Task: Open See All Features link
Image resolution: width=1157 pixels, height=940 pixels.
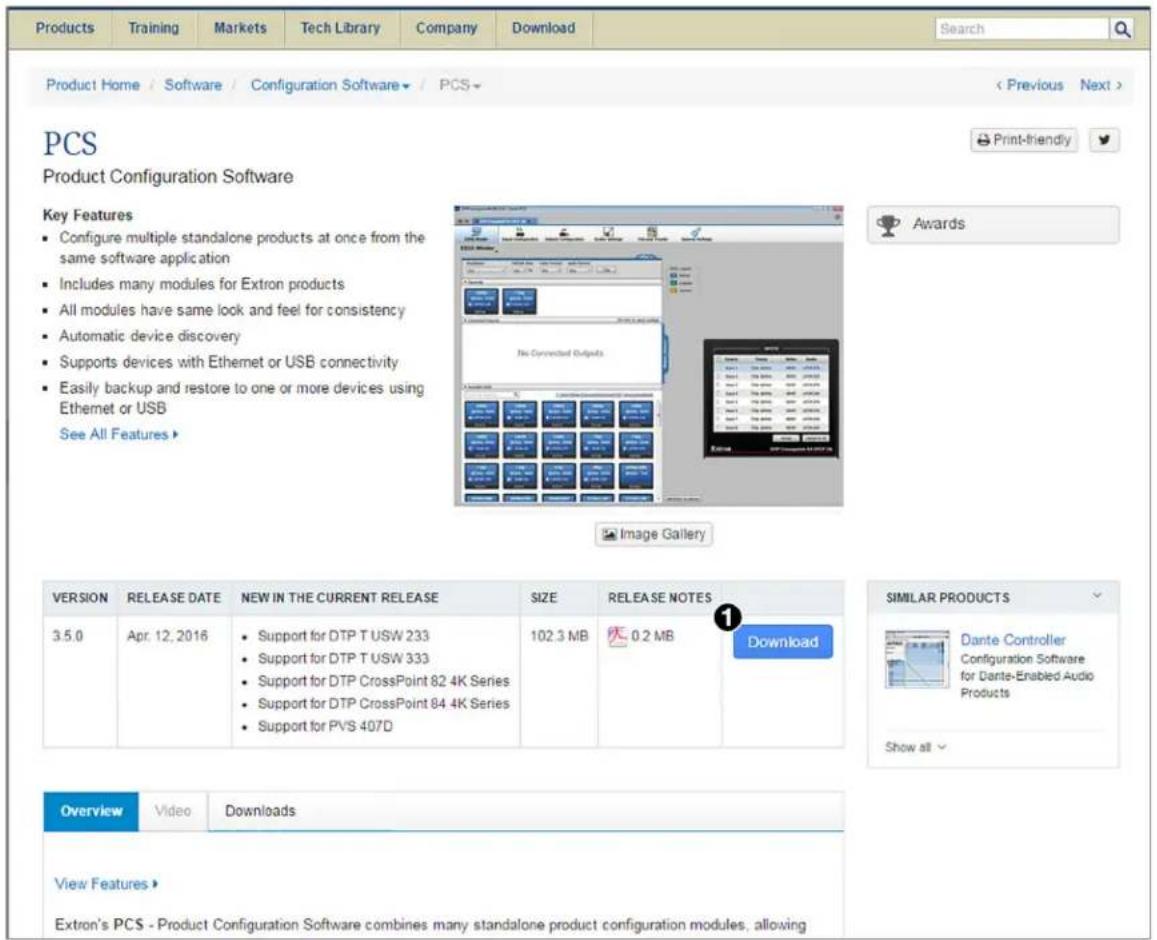Action: tap(119, 435)
